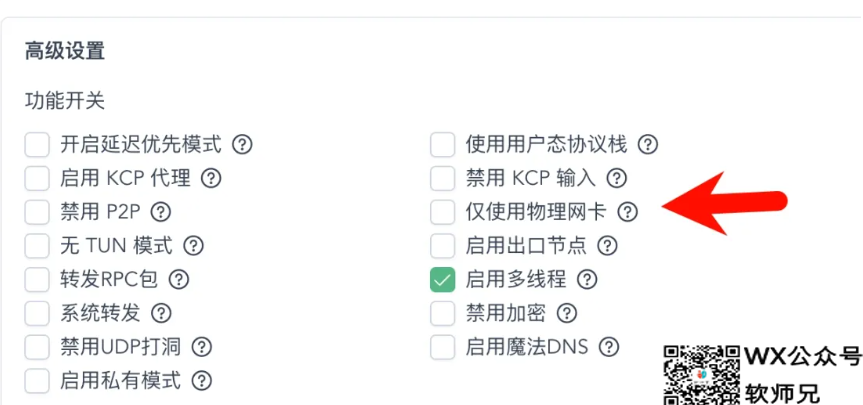Click question mark next to 无 TUN 模式

pyautogui.click(x=193, y=245)
